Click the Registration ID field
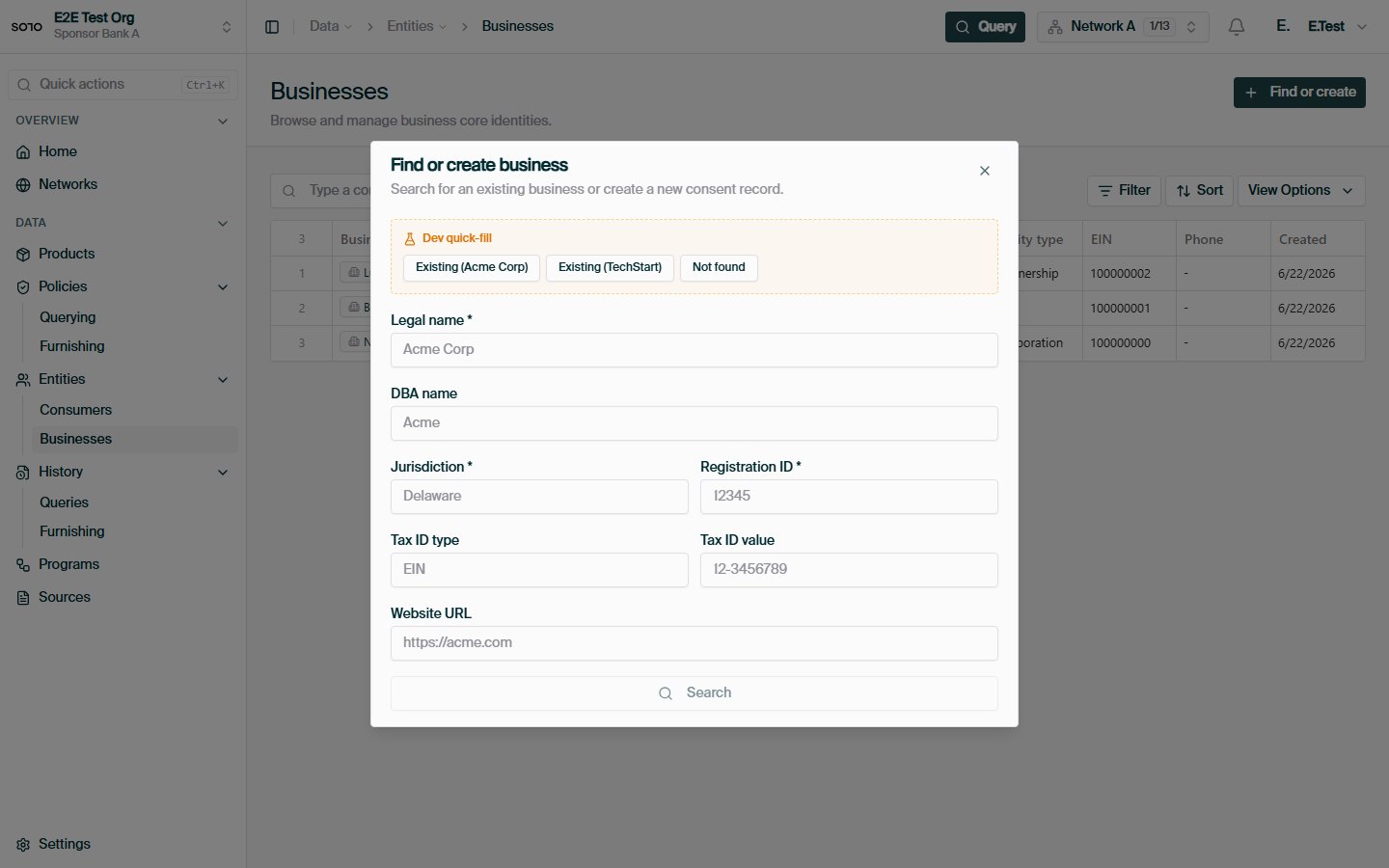This screenshot has height=868, width=1389. point(849,497)
